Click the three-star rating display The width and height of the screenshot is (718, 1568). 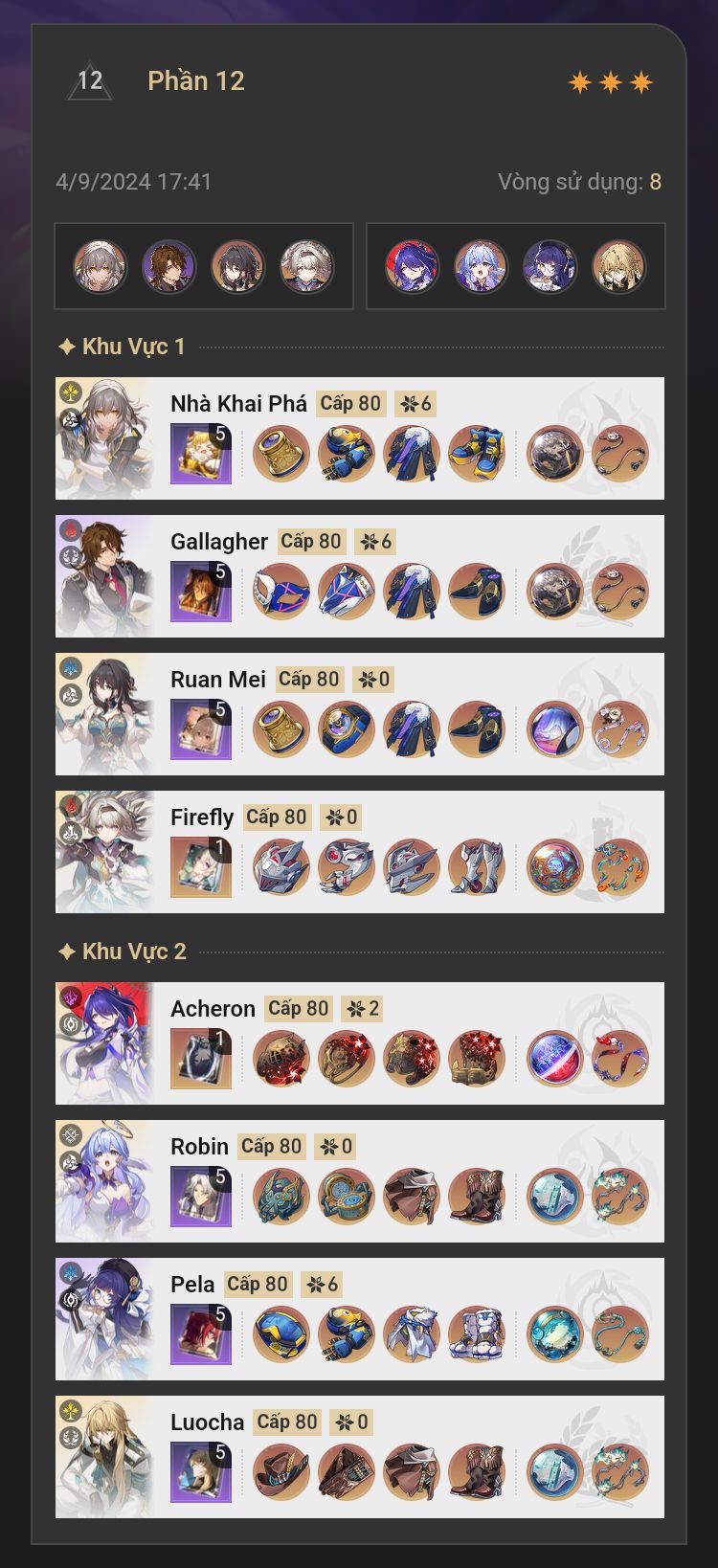(x=611, y=82)
